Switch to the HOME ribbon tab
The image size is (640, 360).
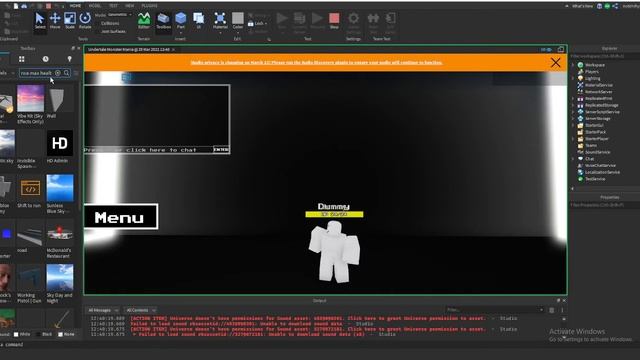75,6
